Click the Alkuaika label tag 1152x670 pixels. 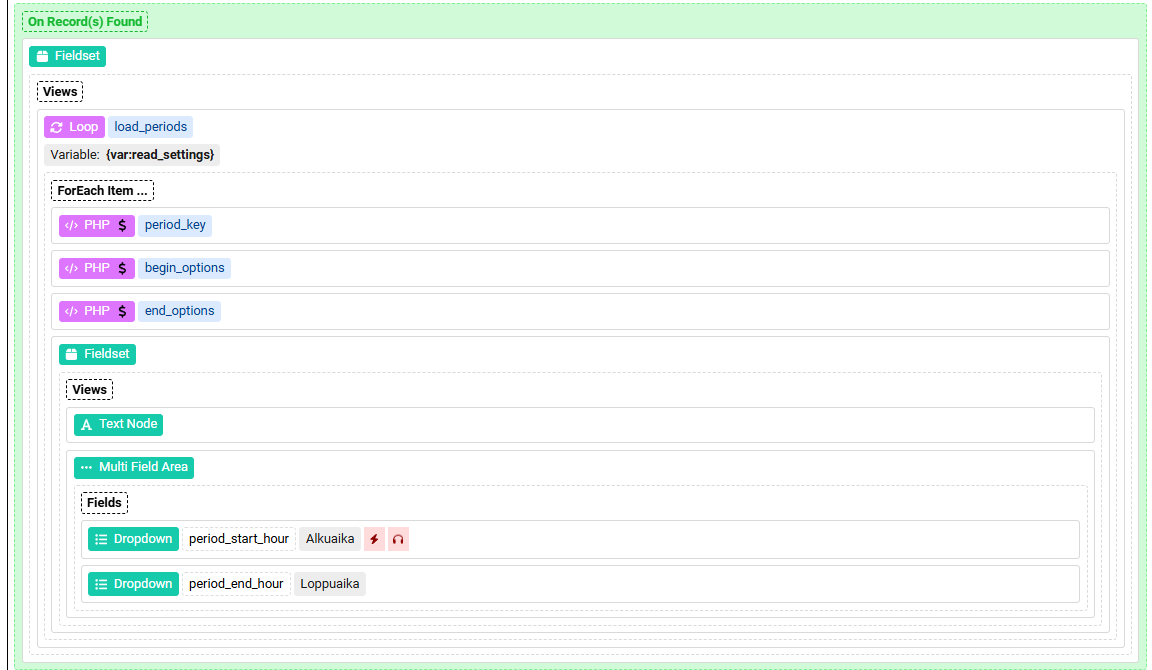pyautogui.click(x=330, y=539)
